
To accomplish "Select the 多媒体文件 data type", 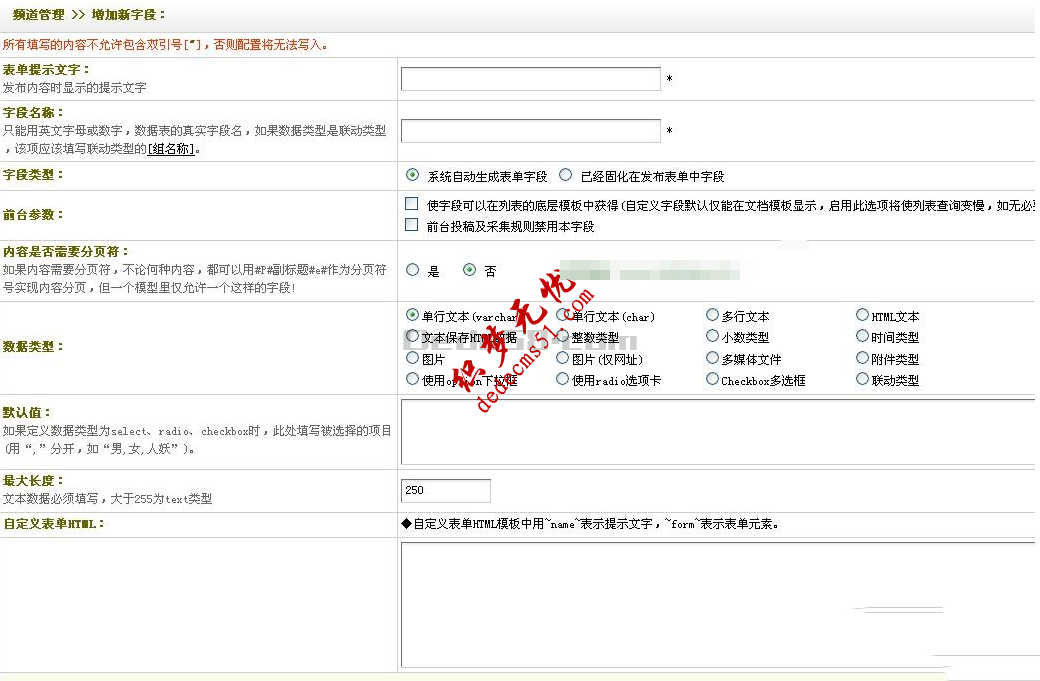I will 712,358.
